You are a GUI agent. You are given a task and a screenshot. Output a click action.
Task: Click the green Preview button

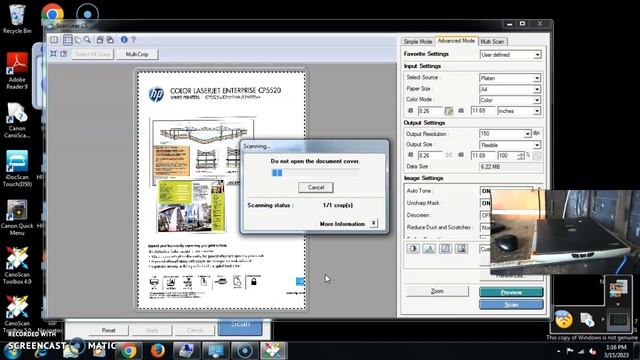pos(511,292)
